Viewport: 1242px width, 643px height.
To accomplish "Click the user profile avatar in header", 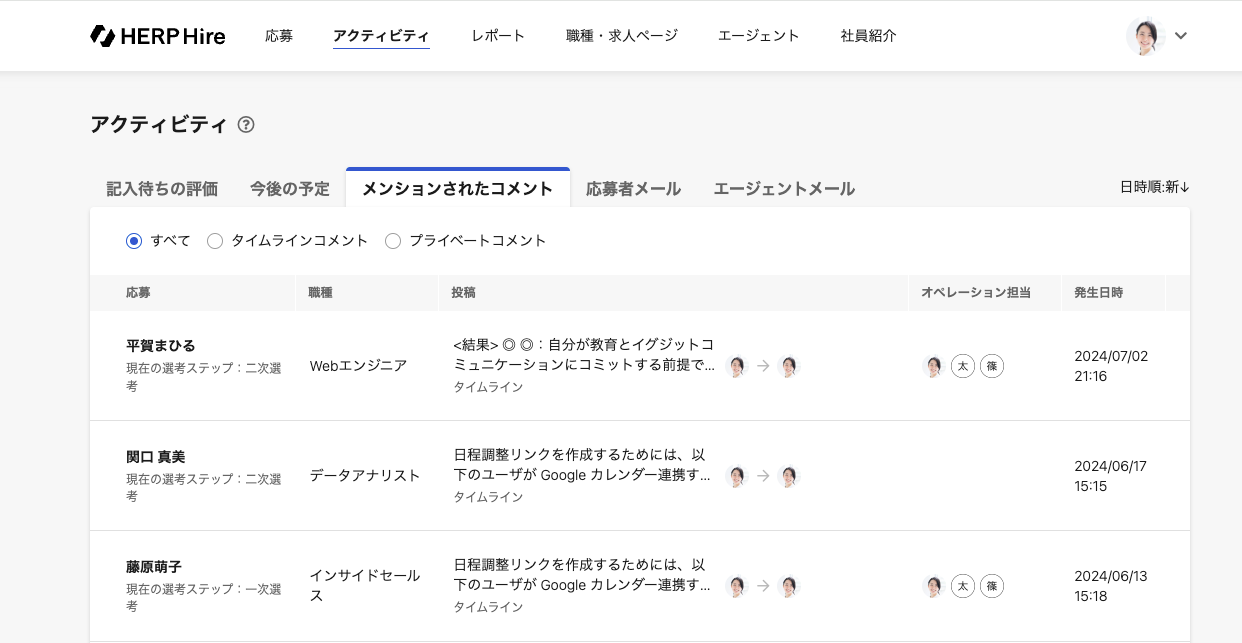I will point(1145,36).
